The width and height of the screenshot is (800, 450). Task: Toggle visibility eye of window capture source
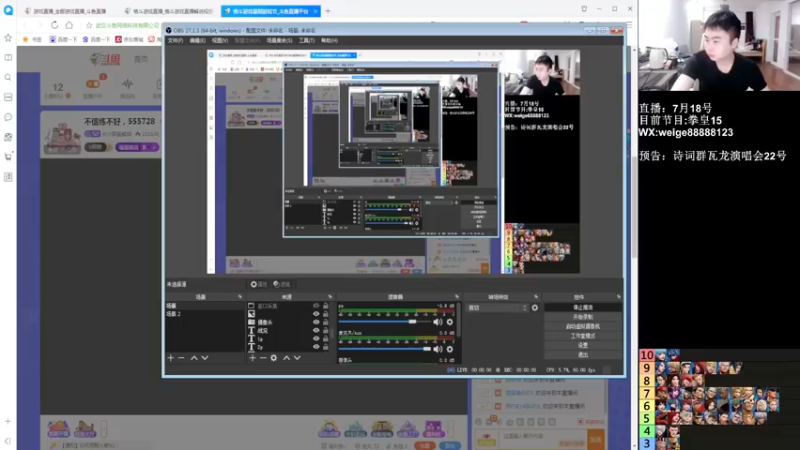pyautogui.click(x=316, y=306)
